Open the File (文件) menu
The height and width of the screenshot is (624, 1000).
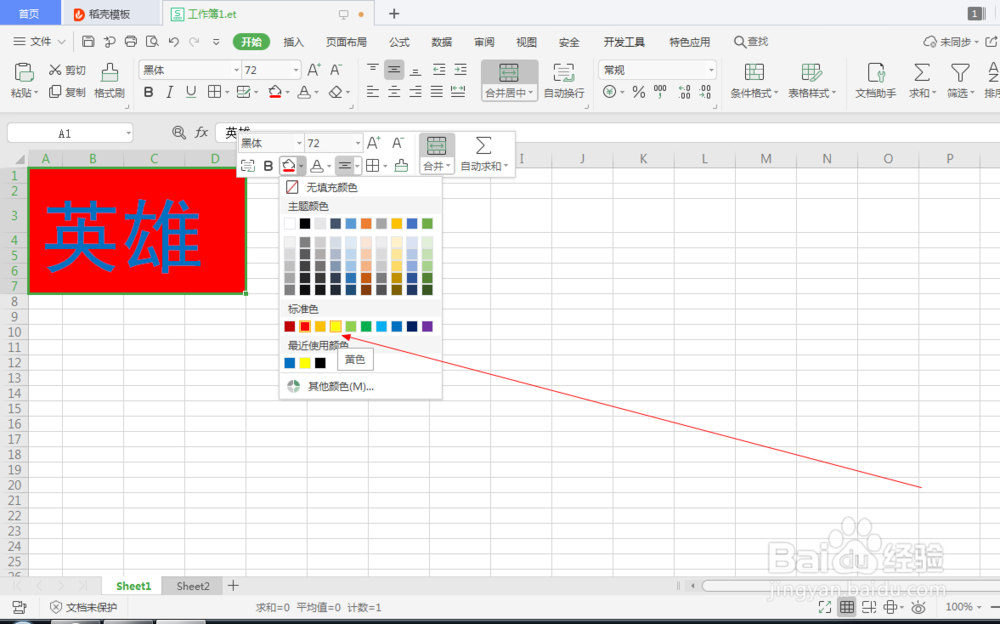pos(40,41)
